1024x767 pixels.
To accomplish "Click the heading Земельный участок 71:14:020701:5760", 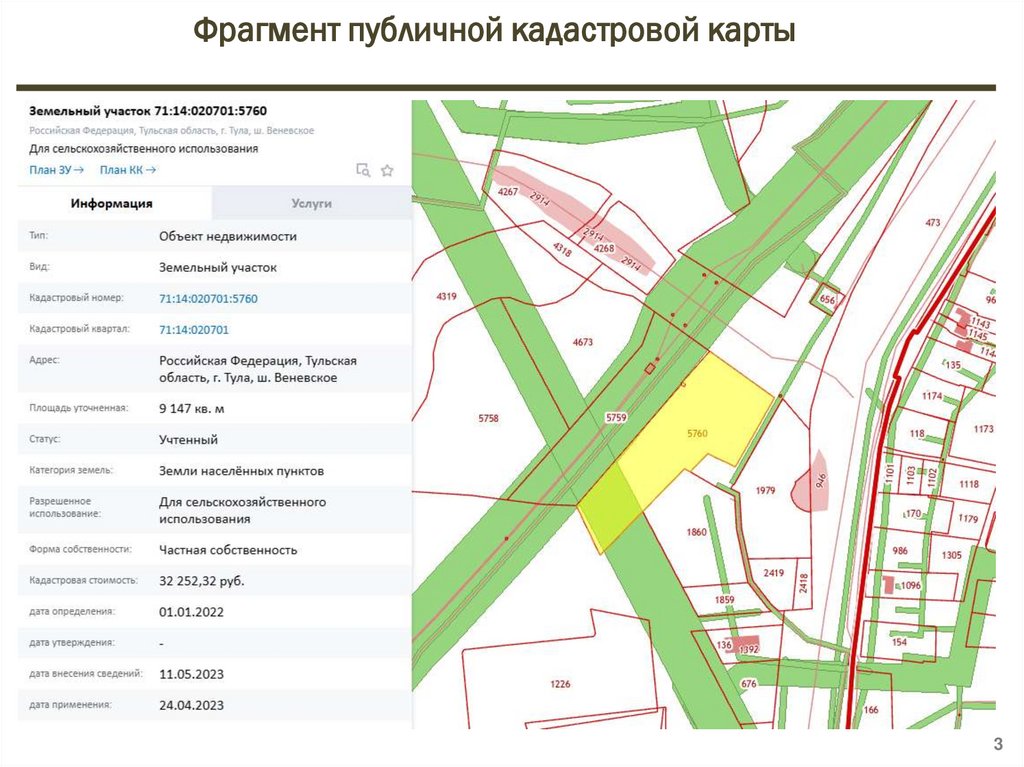I will 148,111.
